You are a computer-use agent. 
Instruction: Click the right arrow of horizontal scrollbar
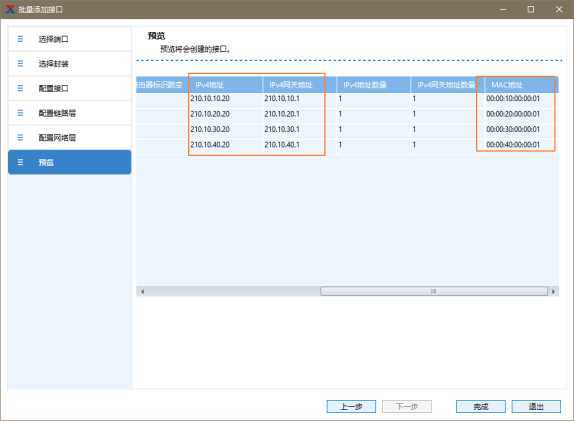coord(553,291)
